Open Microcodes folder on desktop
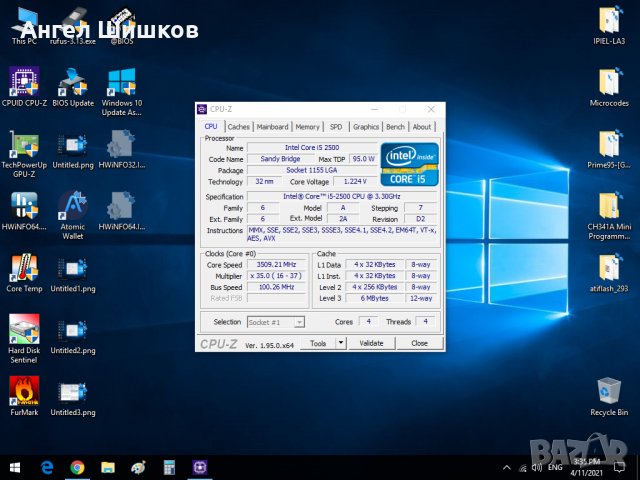This screenshot has height=480, width=640. 609,87
